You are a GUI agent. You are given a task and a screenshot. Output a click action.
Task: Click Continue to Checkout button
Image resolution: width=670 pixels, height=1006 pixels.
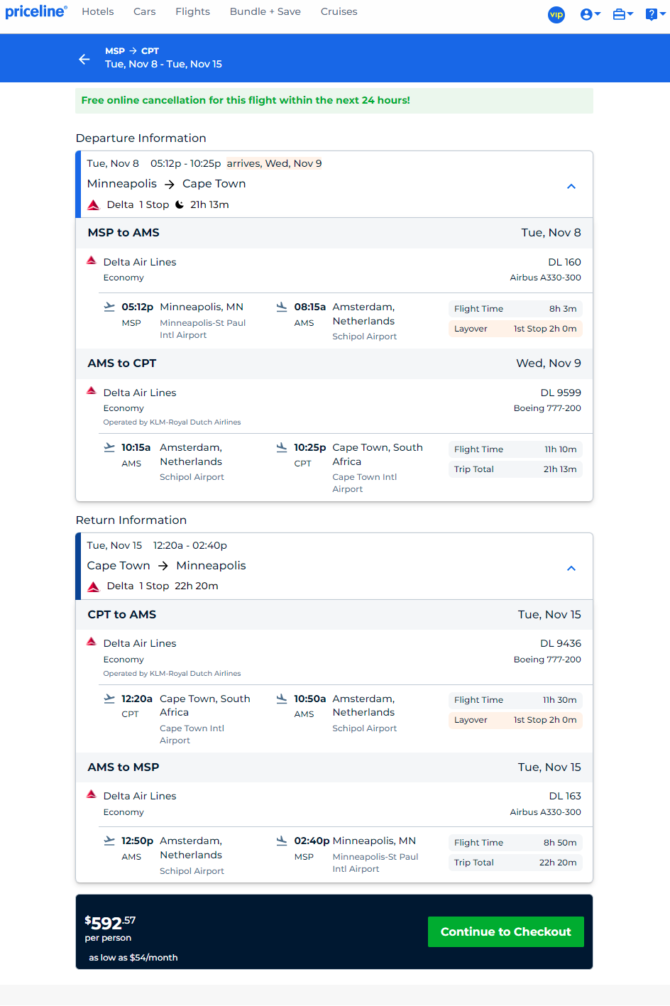[506, 932]
